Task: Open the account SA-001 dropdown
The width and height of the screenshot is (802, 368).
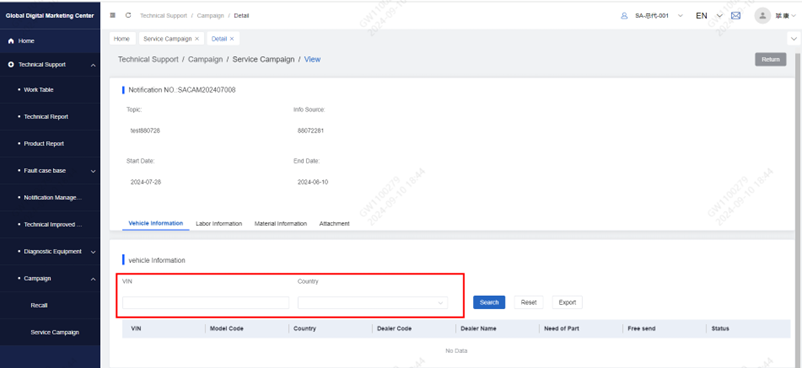Action: tap(680, 16)
